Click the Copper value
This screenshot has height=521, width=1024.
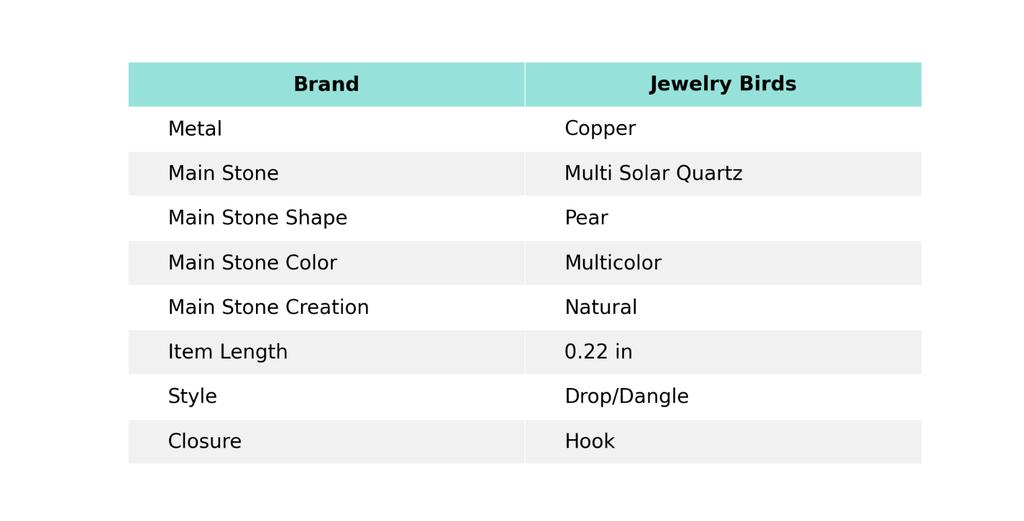600,129
